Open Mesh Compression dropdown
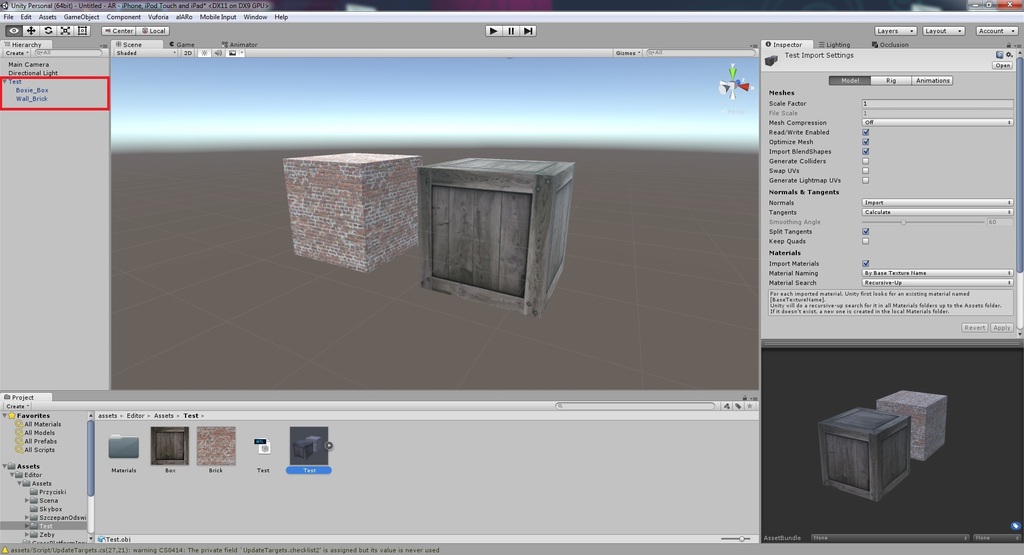1024x555 pixels. [937, 123]
